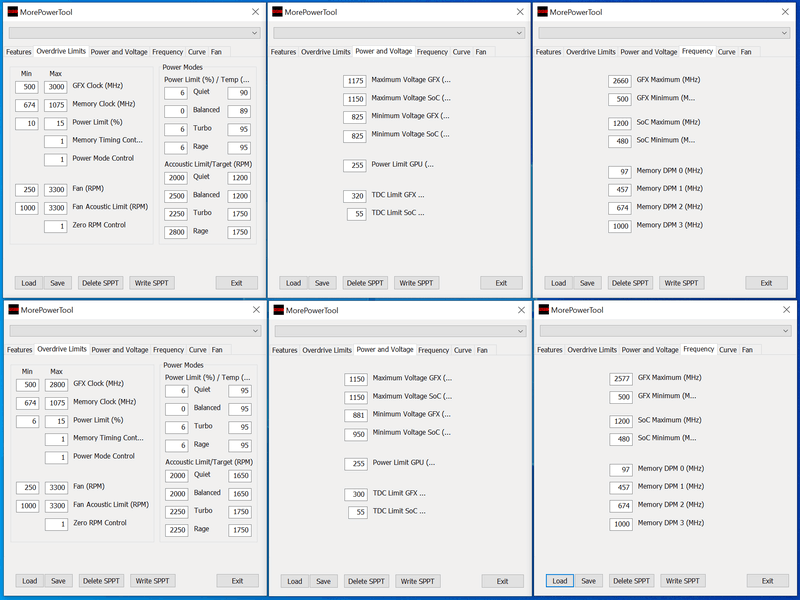Click Delete SPPT in window with GFX Maximum 2577
Screen dimensions: 800x600
click(631, 581)
